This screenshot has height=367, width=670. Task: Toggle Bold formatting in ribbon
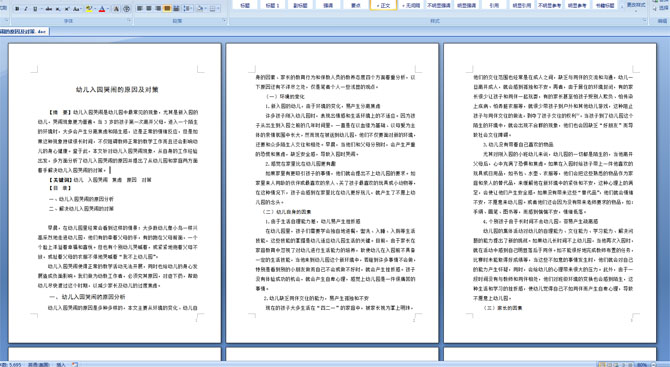pos(17,9)
